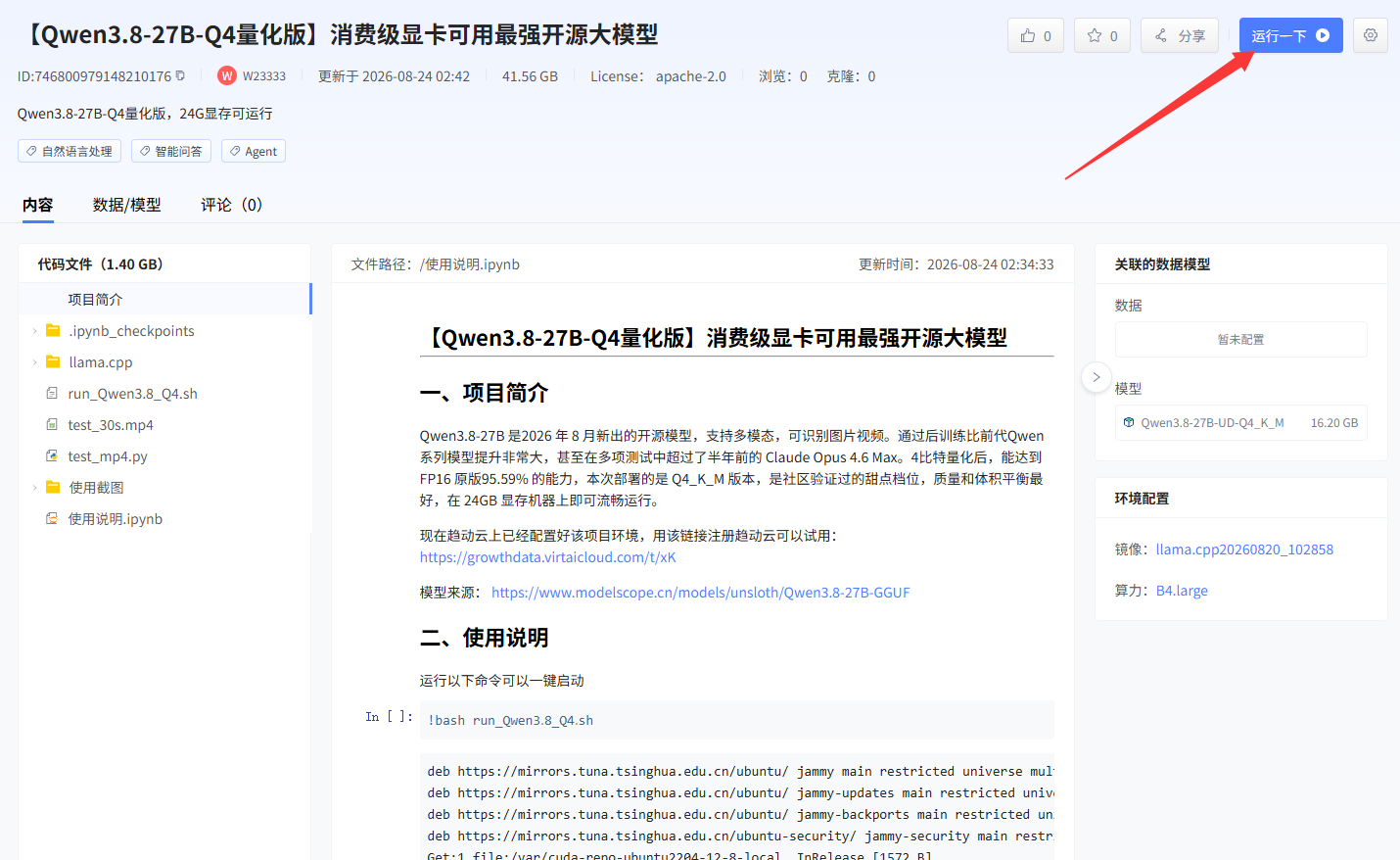
Task: Select the run_Qwen3.8_Q4.sh file icon
Action: point(52,394)
